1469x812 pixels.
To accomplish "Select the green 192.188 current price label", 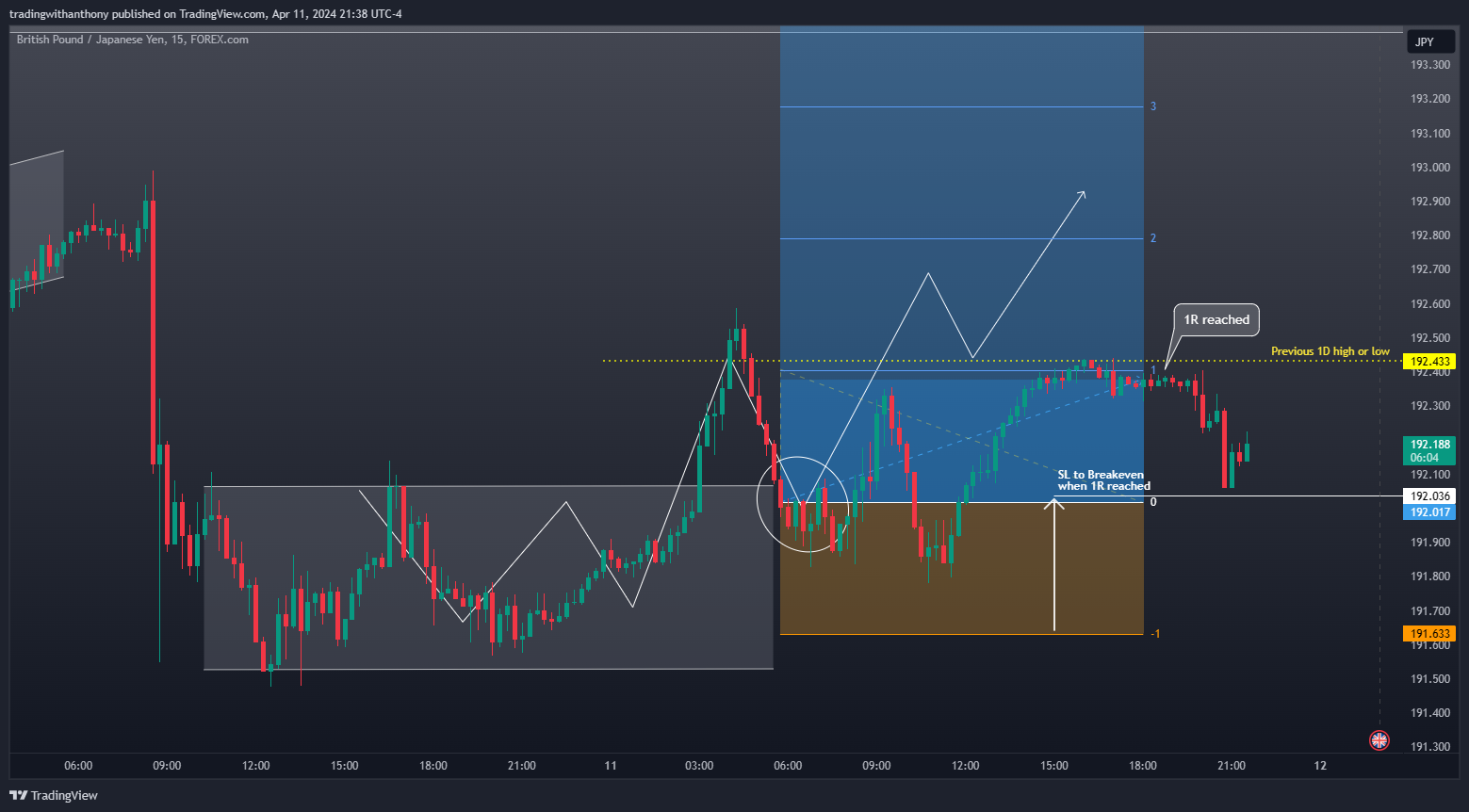I will [x=1429, y=445].
